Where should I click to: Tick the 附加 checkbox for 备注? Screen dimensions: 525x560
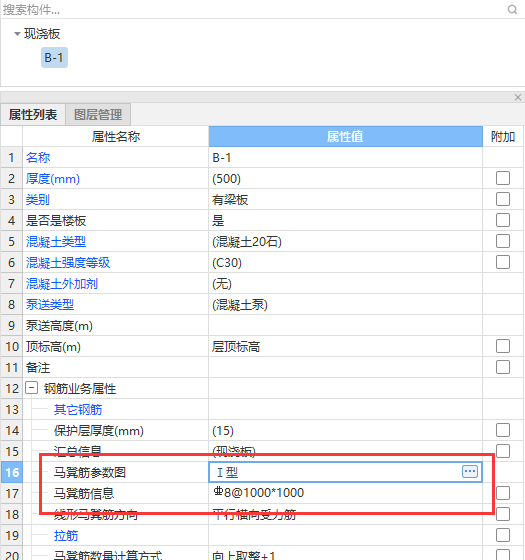[x=502, y=367]
